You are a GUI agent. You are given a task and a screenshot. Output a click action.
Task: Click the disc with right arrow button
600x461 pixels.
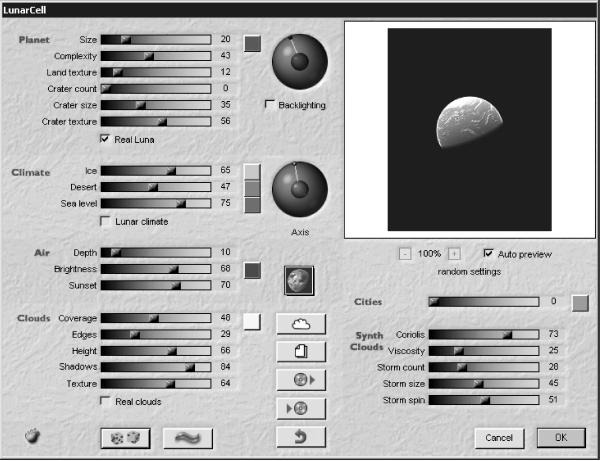pyautogui.click(x=301, y=380)
